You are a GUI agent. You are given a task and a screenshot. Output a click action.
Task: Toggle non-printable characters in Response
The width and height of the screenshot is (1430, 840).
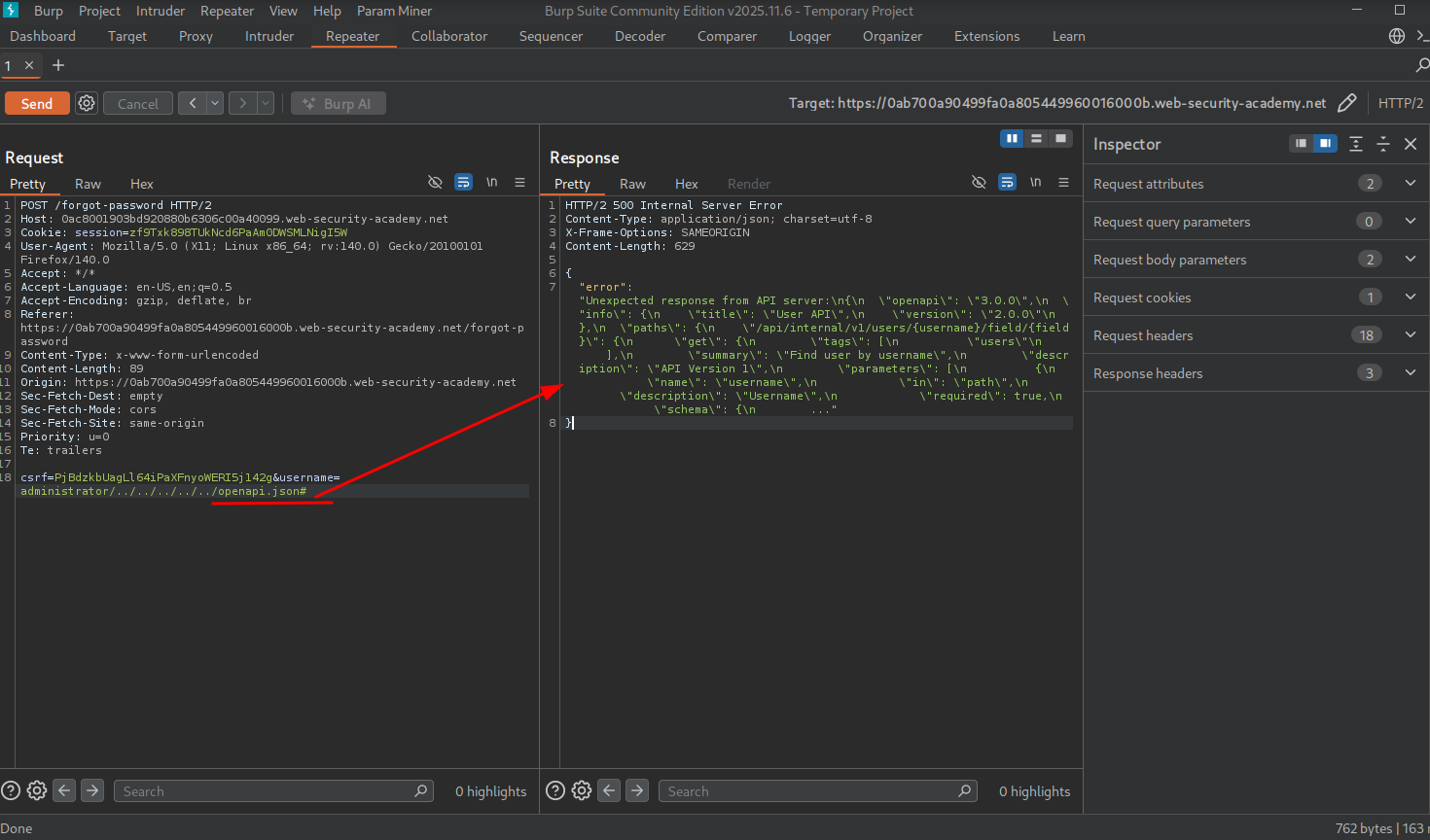(x=979, y=183)
